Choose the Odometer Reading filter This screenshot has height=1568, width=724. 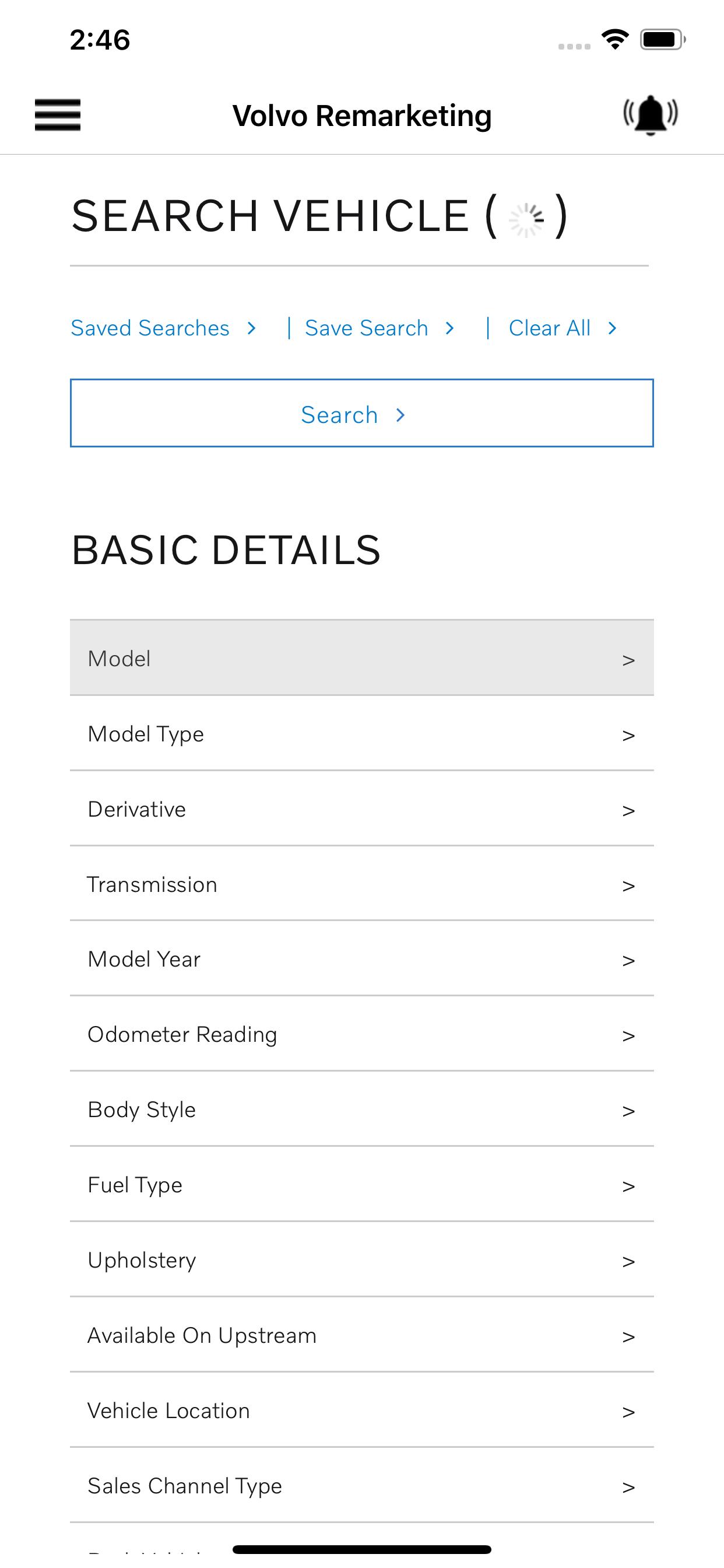pyautogui.click(x=362, y=1034)
